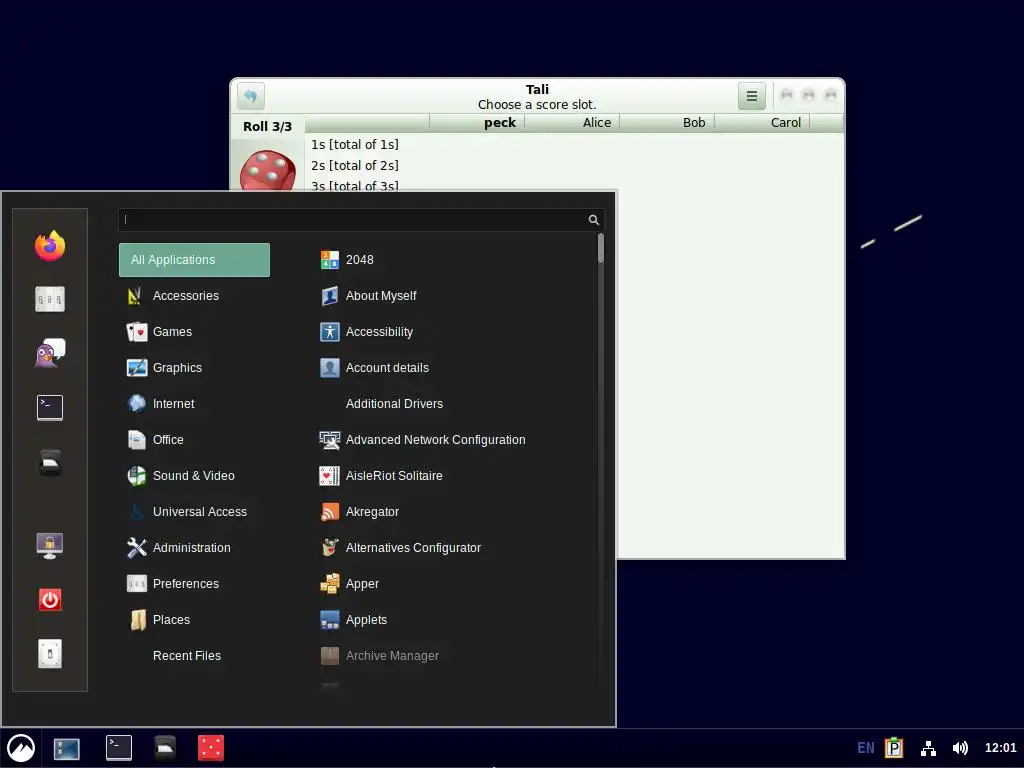Open About Myself application
This screenshot has width=1024, height=768.
pos(368,296)
